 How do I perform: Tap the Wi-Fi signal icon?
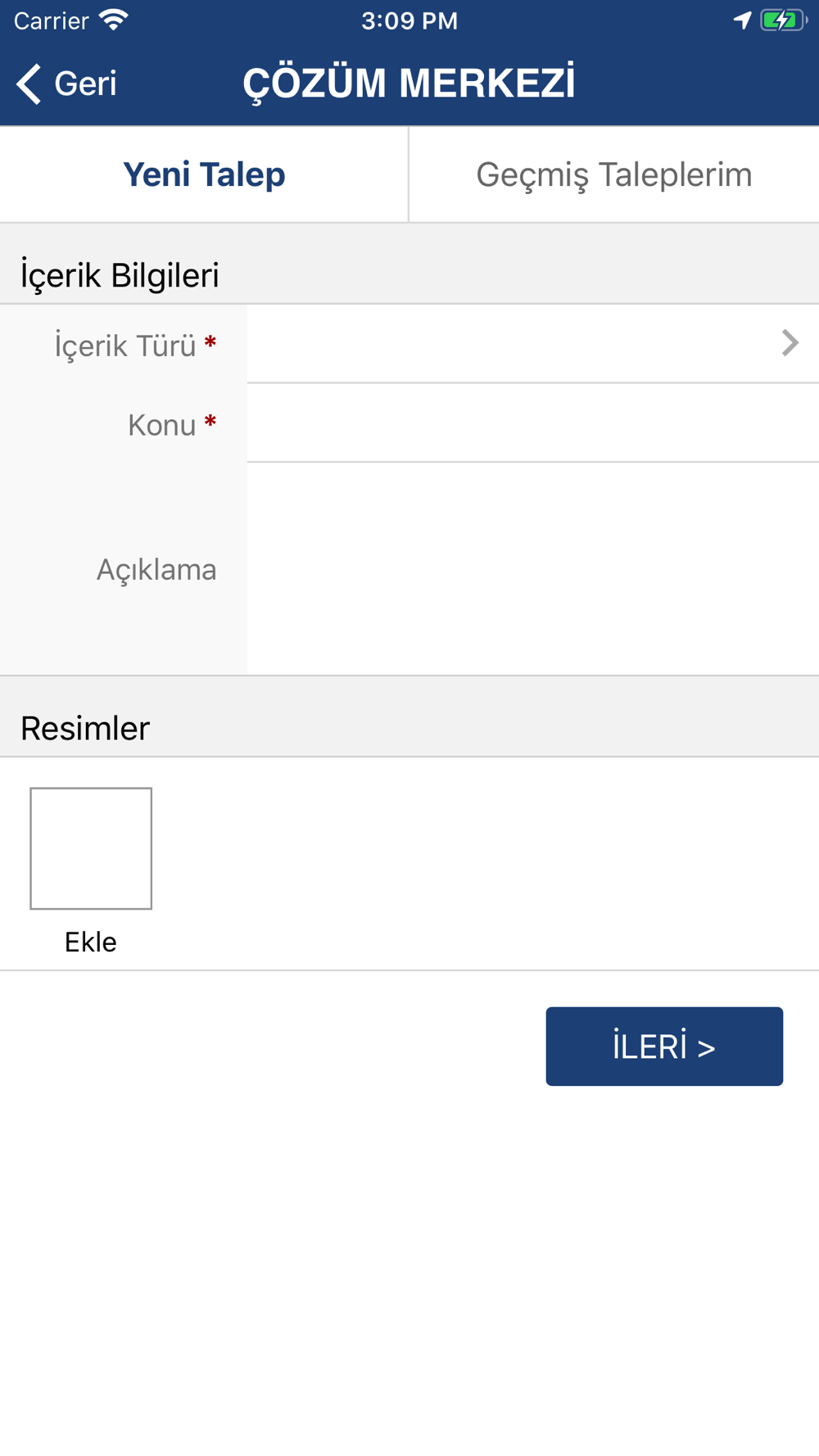pyautogui.click(x=114, y=20)
